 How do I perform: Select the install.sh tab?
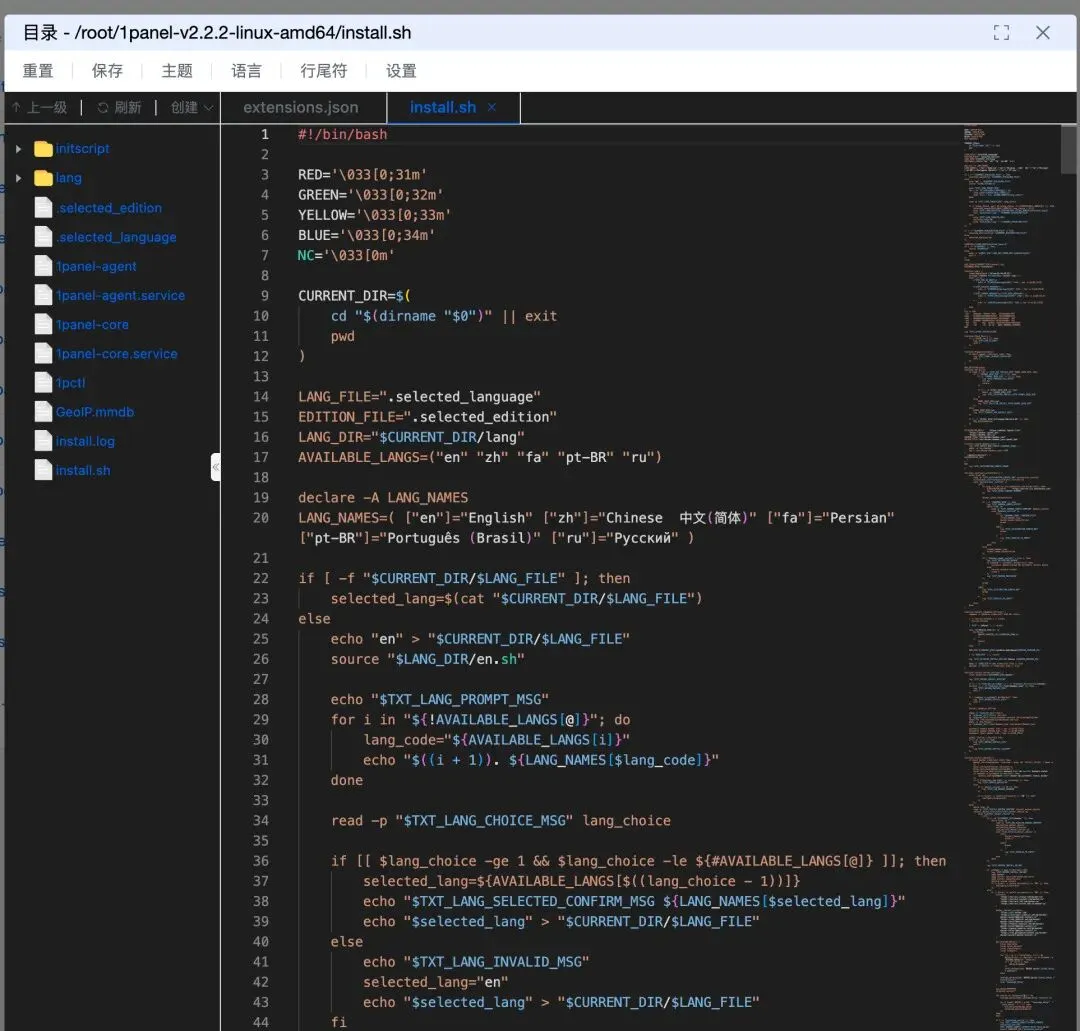pos(443,107)
